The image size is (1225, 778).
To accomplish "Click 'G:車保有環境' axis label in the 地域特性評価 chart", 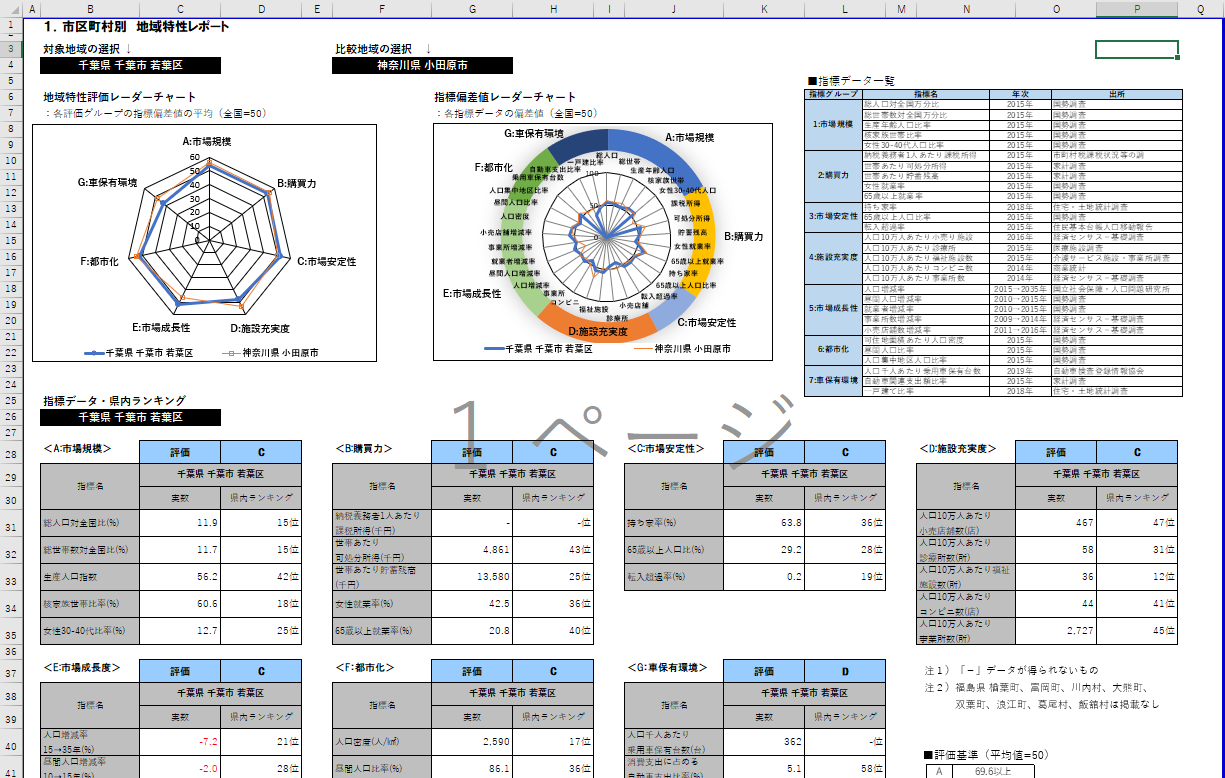I will (x=107, y=183).
